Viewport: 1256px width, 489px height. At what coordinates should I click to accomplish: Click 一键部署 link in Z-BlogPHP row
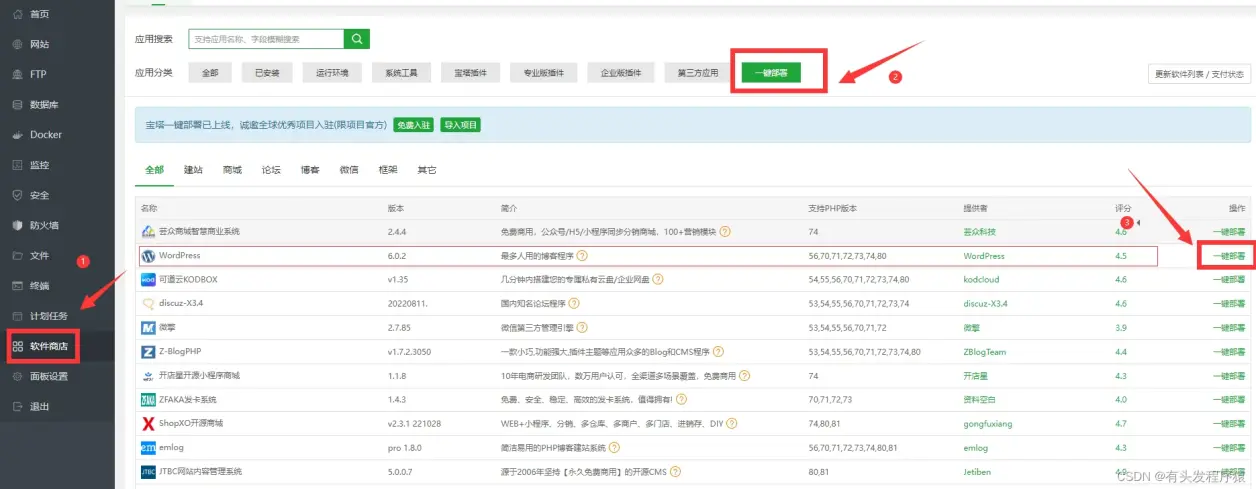coord(1227,352)
